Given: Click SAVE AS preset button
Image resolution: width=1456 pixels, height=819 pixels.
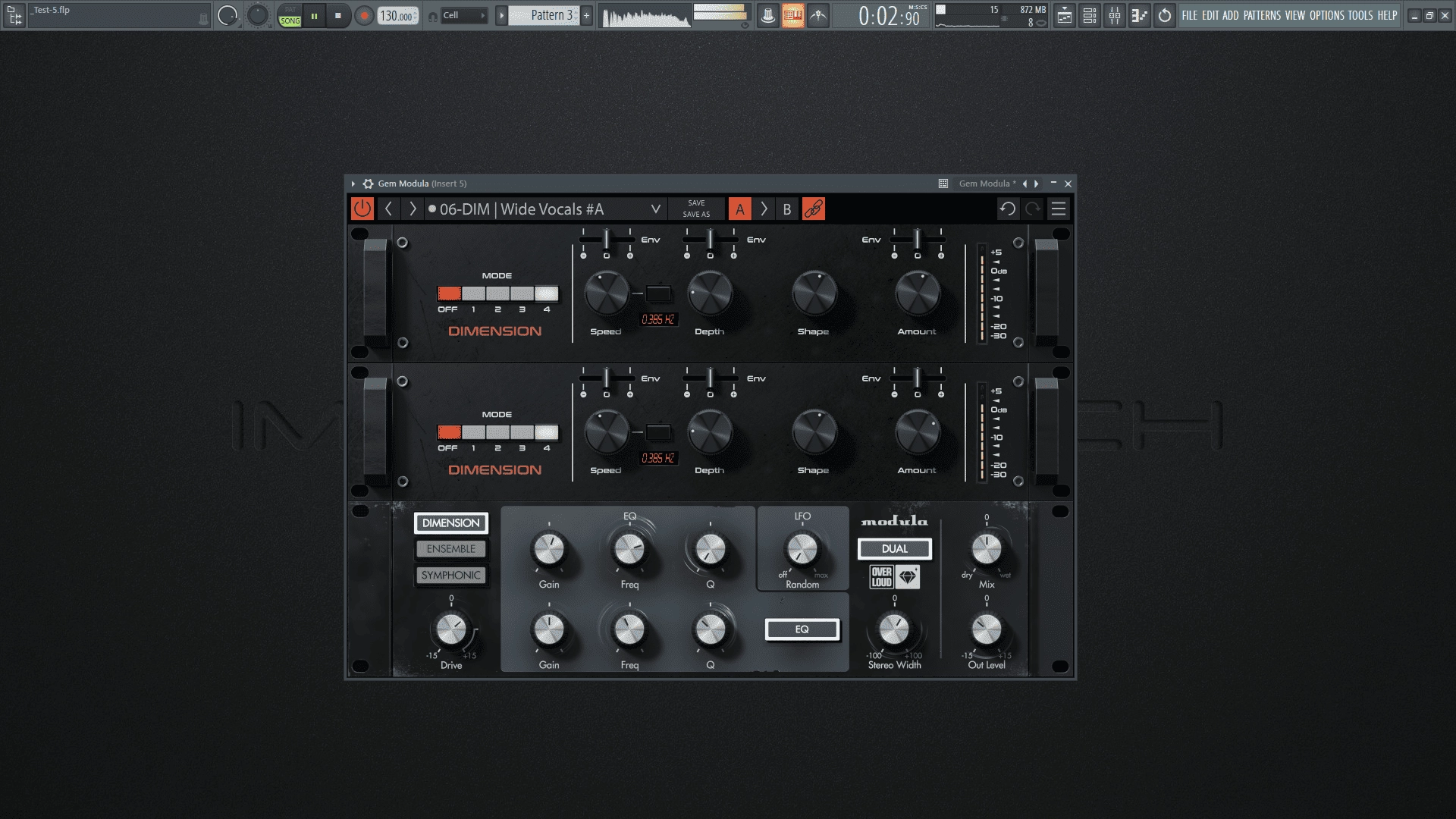Looking at the screenshot, I should [x=696, y=215].
